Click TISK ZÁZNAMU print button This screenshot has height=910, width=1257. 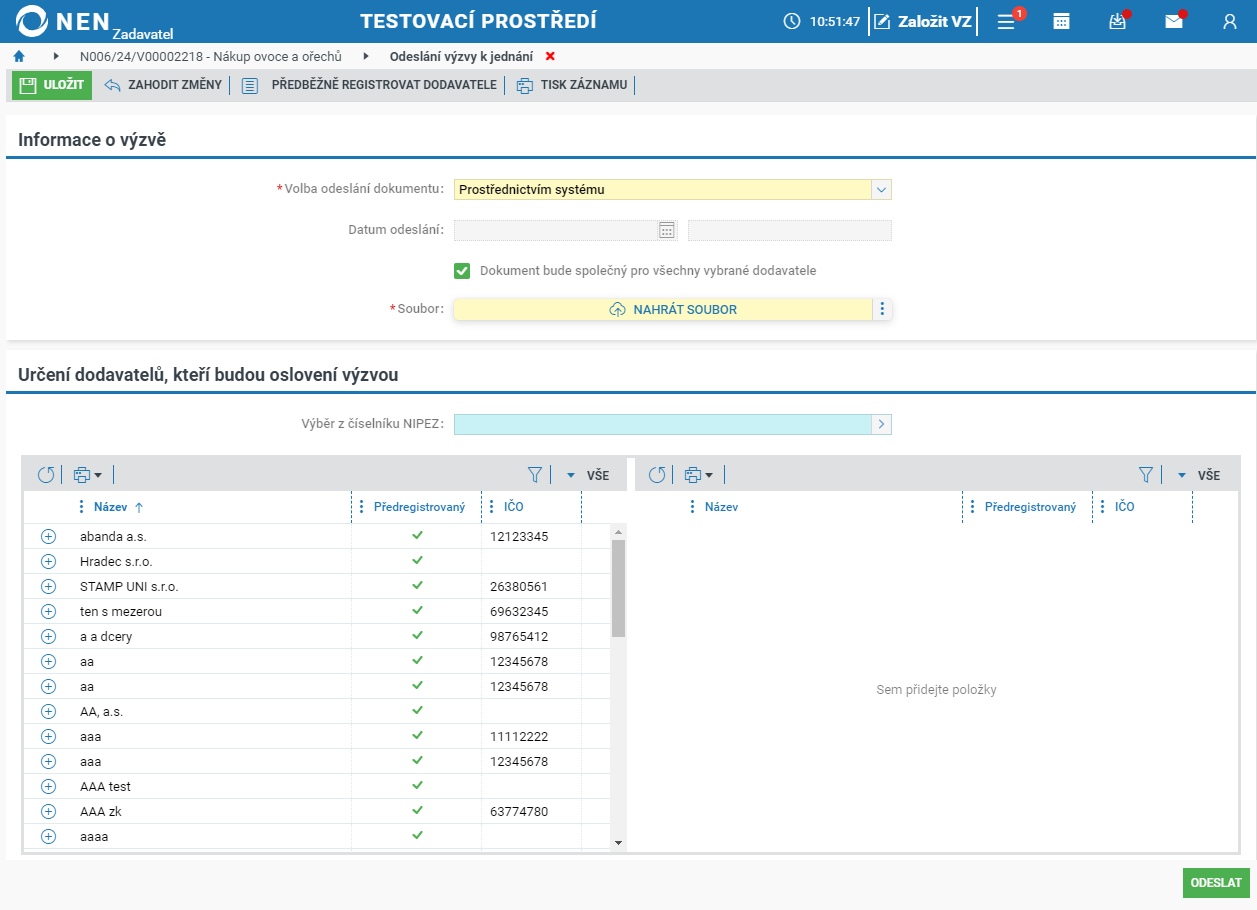[x=572, y=85]
